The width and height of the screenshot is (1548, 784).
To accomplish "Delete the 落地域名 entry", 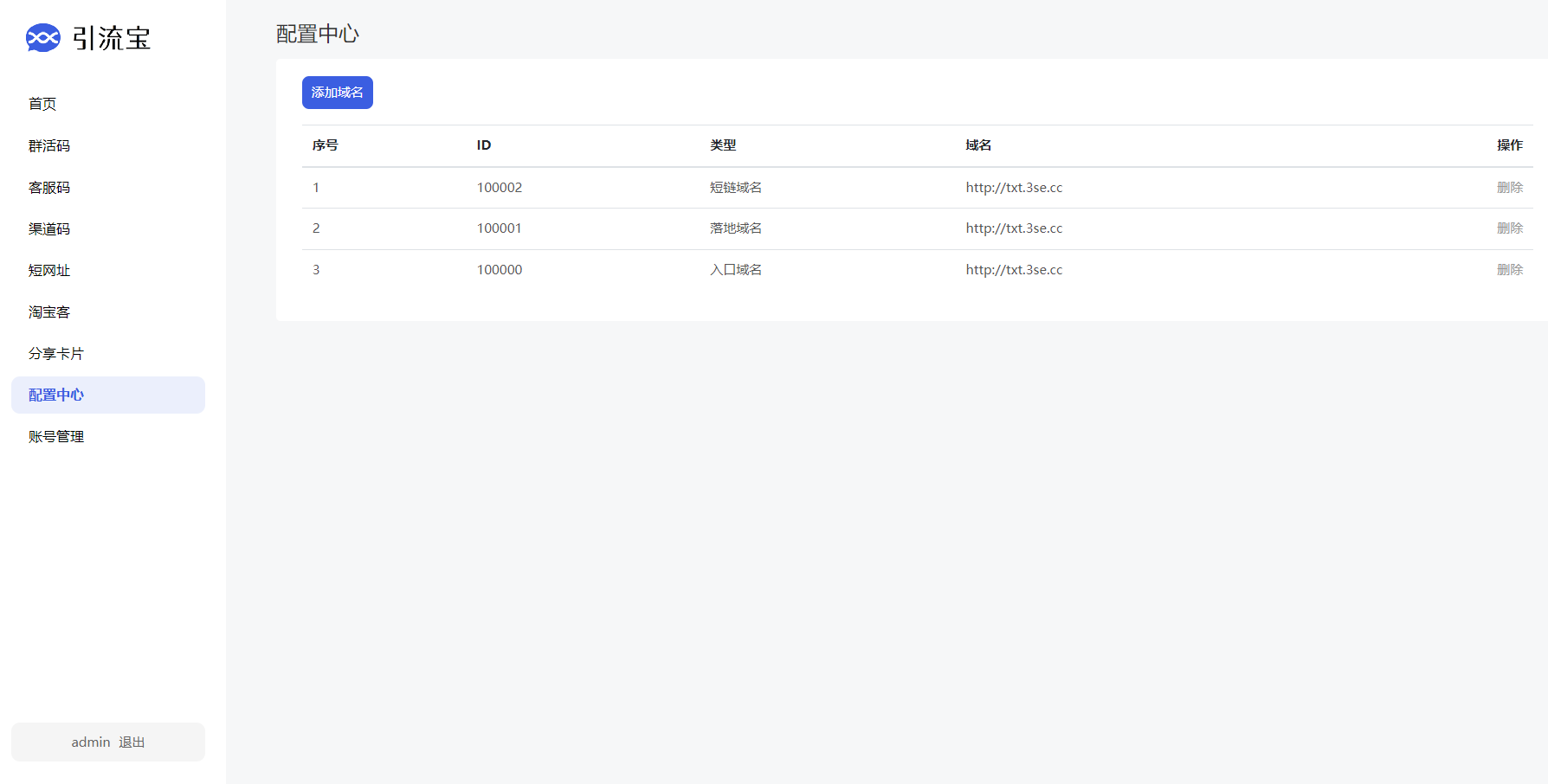I will 1509,228.
